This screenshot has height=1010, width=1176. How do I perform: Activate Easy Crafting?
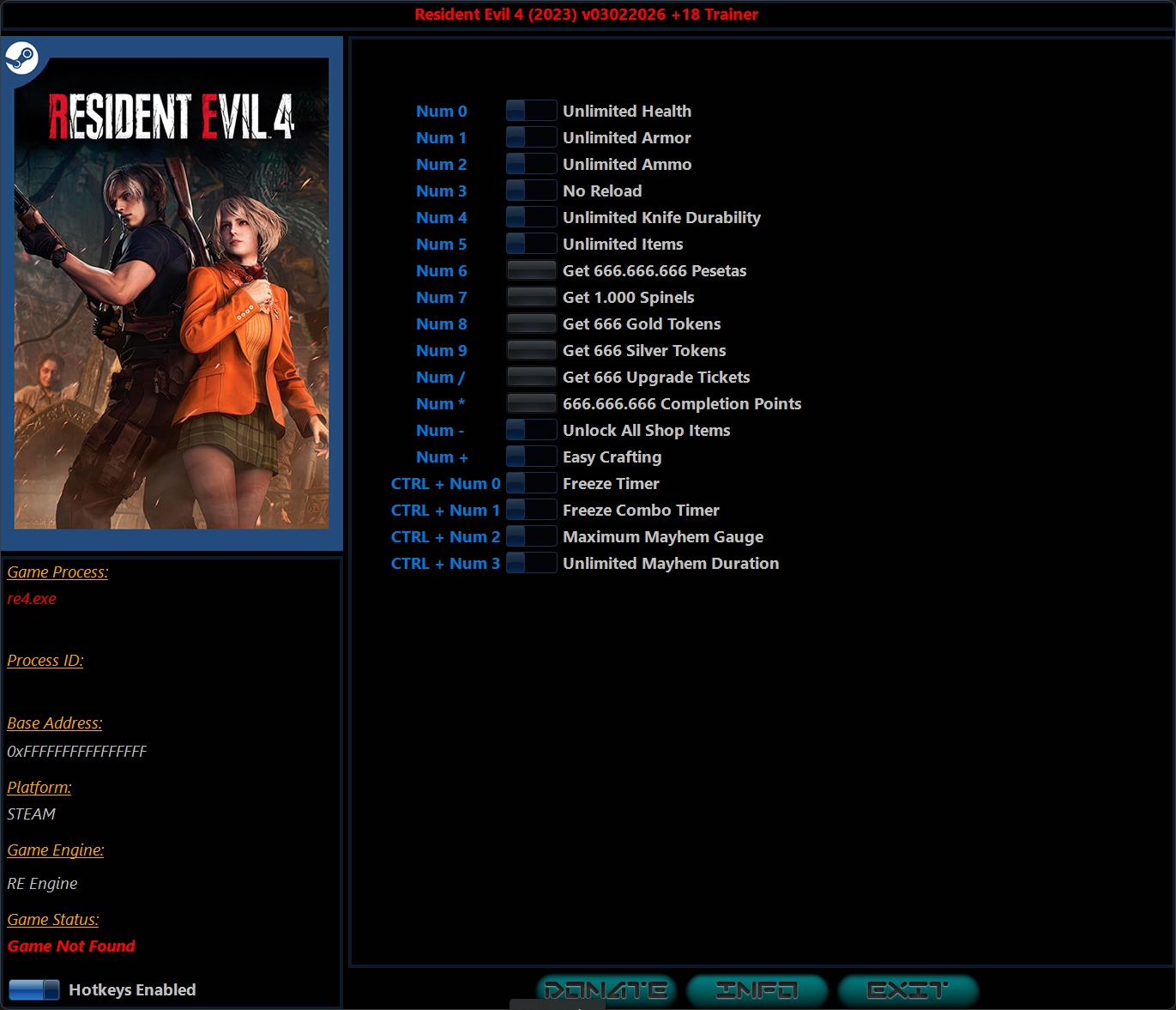click(530, 456)
